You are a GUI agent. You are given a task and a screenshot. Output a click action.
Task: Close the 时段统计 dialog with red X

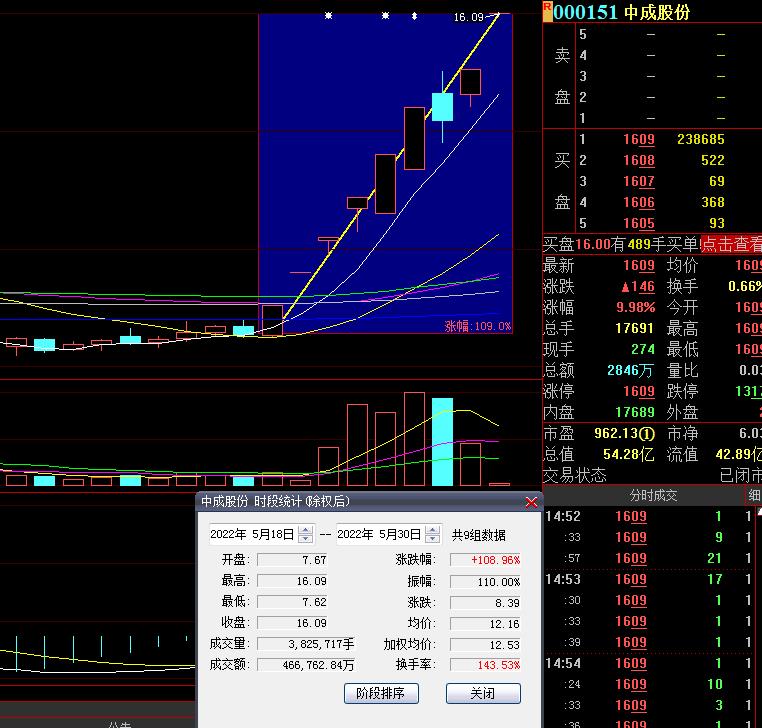click(x=531, y=502)
